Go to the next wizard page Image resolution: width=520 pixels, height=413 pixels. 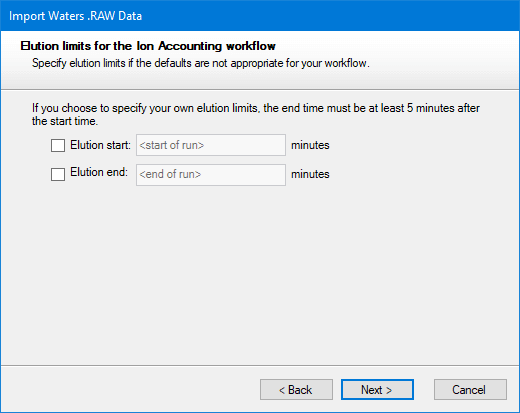[x=377, y=389]
